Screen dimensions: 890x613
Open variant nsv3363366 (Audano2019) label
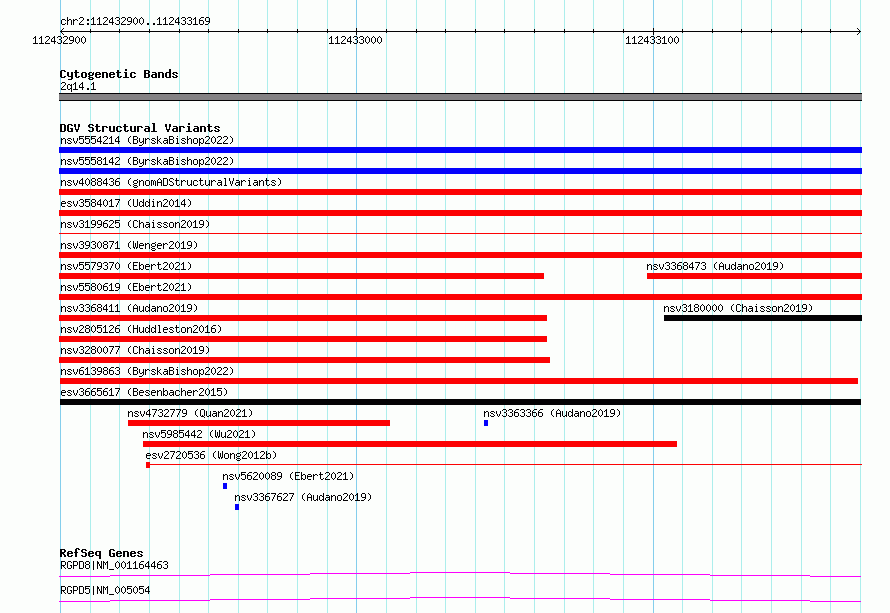pyautogui.click(x=552, y=413)
